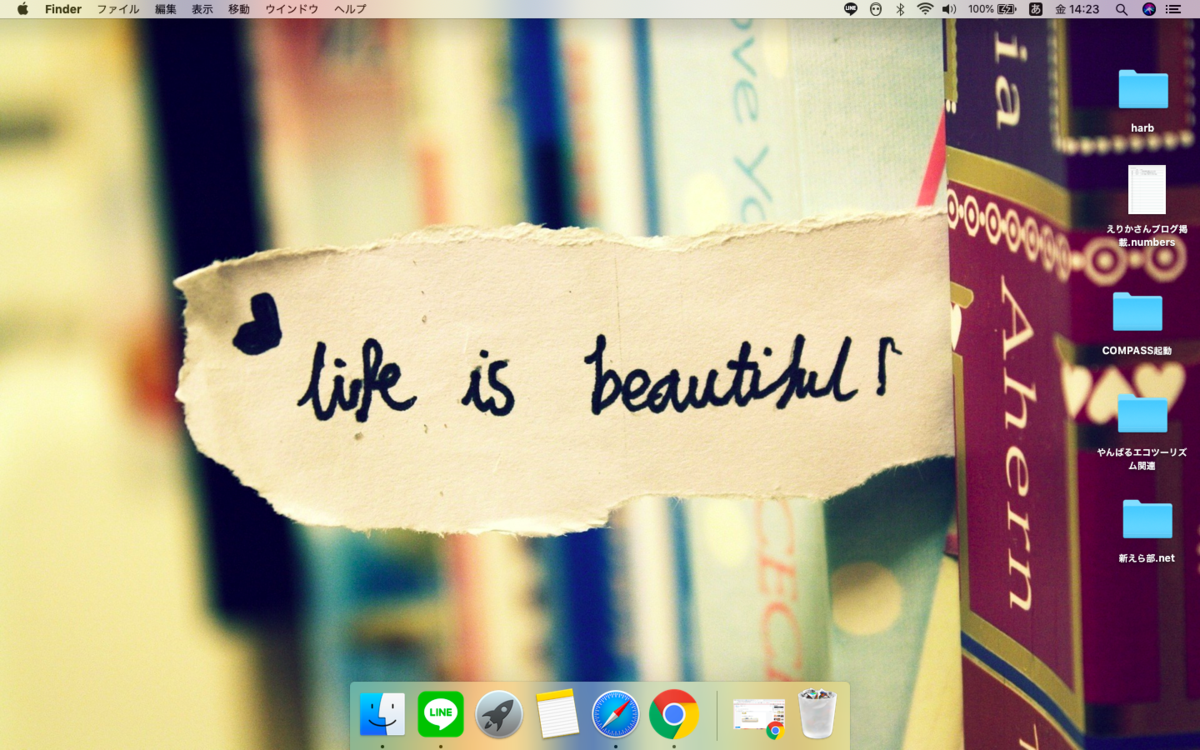Open the ヘルプ menu
This screenshot has width=1200, height=750.
click(x=350, y=9)
